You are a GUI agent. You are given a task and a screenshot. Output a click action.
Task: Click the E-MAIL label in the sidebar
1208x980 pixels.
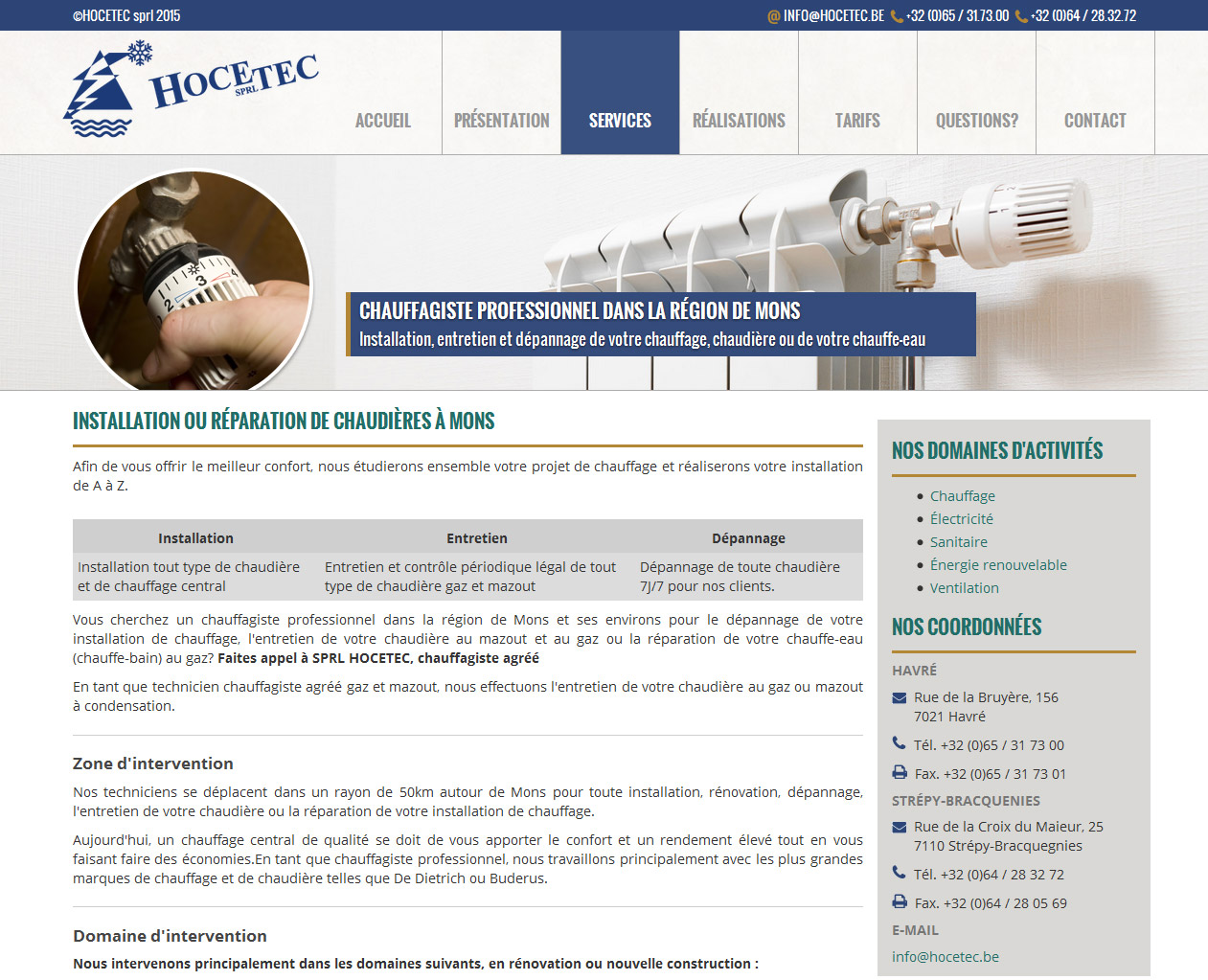(915, 930)
